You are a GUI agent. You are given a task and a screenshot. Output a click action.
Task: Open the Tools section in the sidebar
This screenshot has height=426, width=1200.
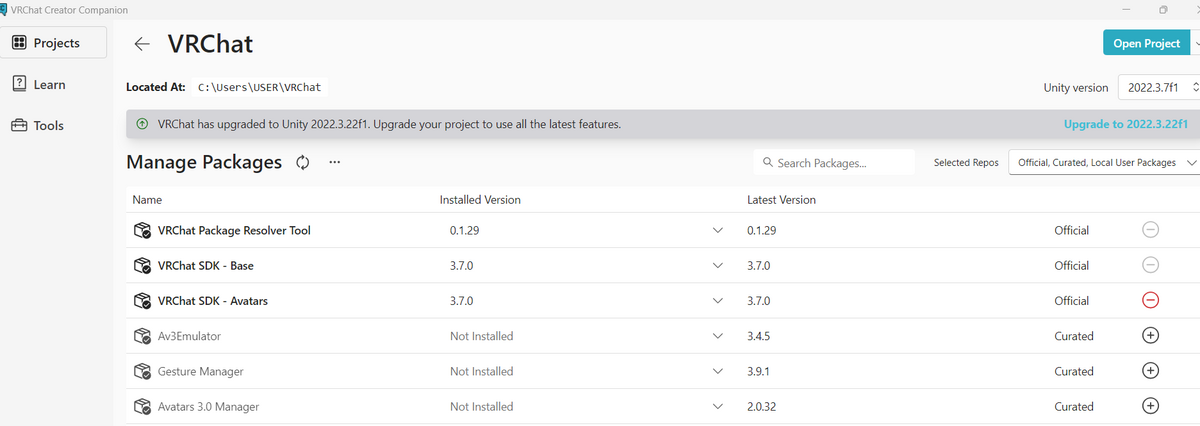point(51,125)
